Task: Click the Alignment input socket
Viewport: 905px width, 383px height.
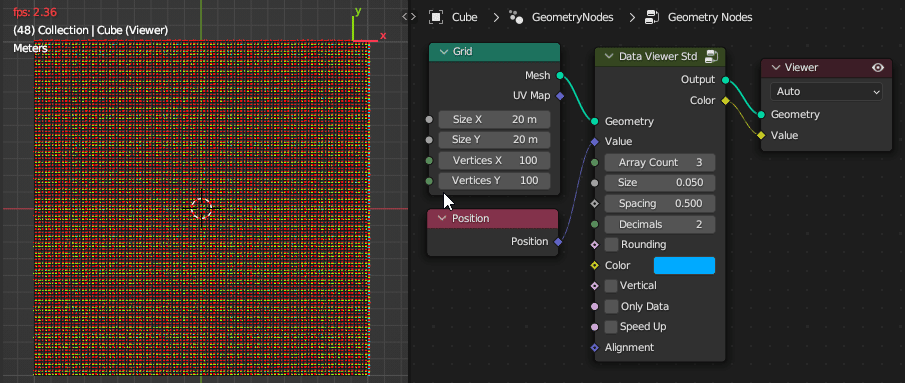Action: coord(595,348)
